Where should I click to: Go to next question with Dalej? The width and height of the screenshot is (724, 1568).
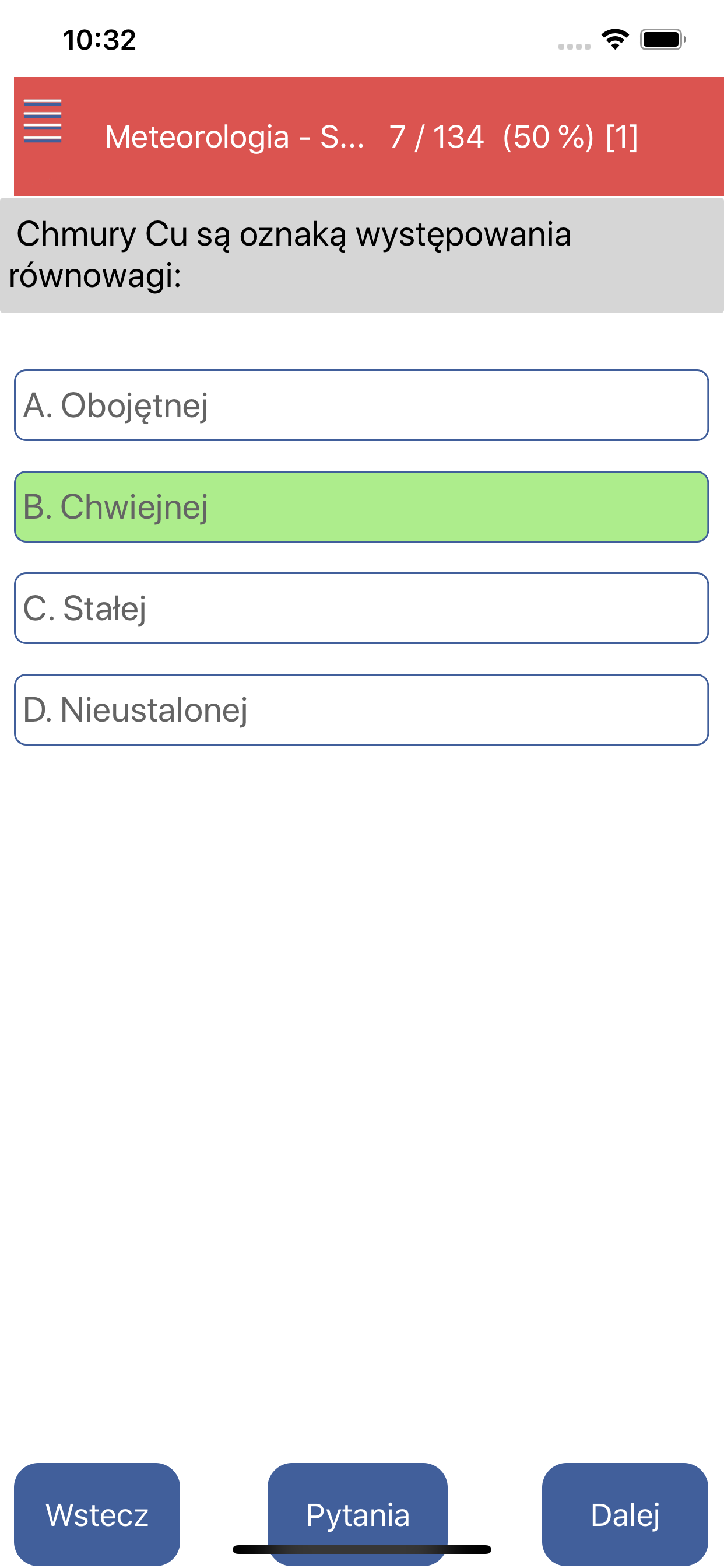coord(625,1514)
